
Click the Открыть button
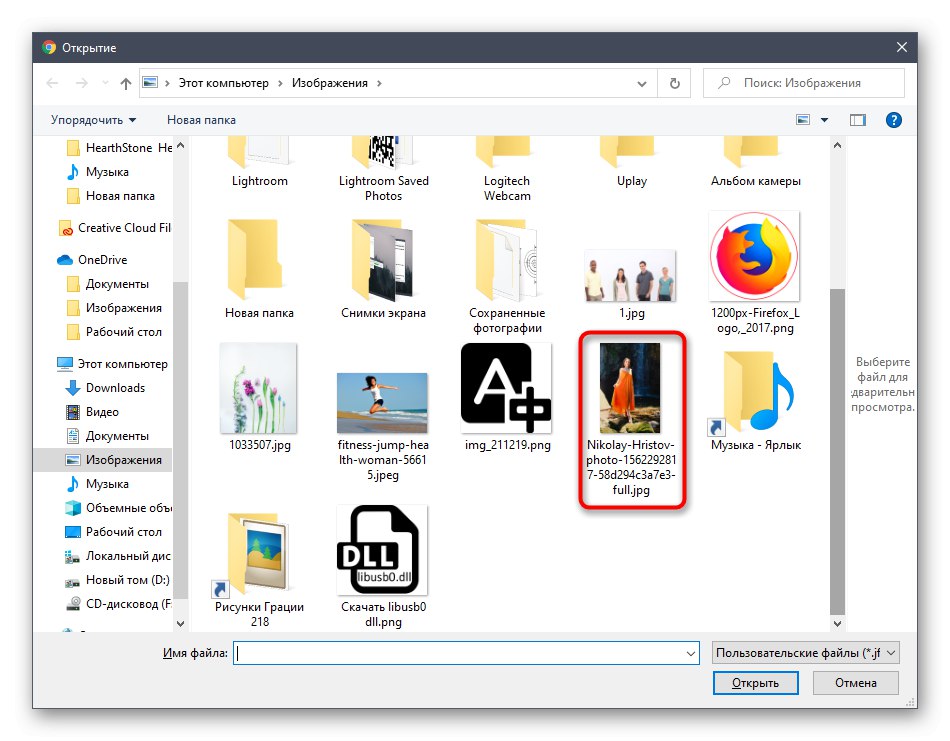(755, 683)
